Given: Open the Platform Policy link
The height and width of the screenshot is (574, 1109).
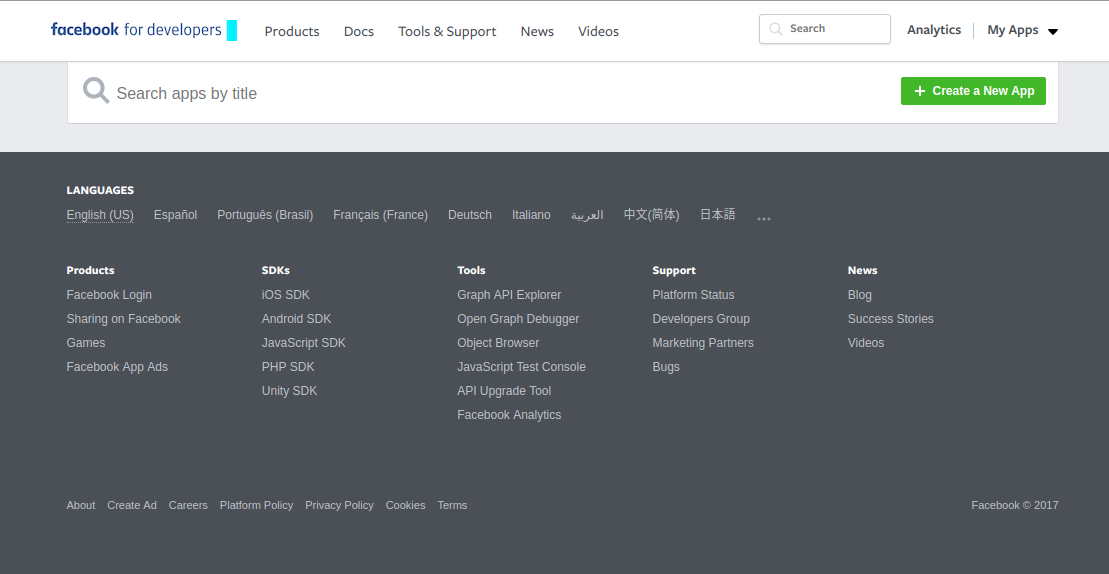Looking at the screenshot, I should click(257, 505).
